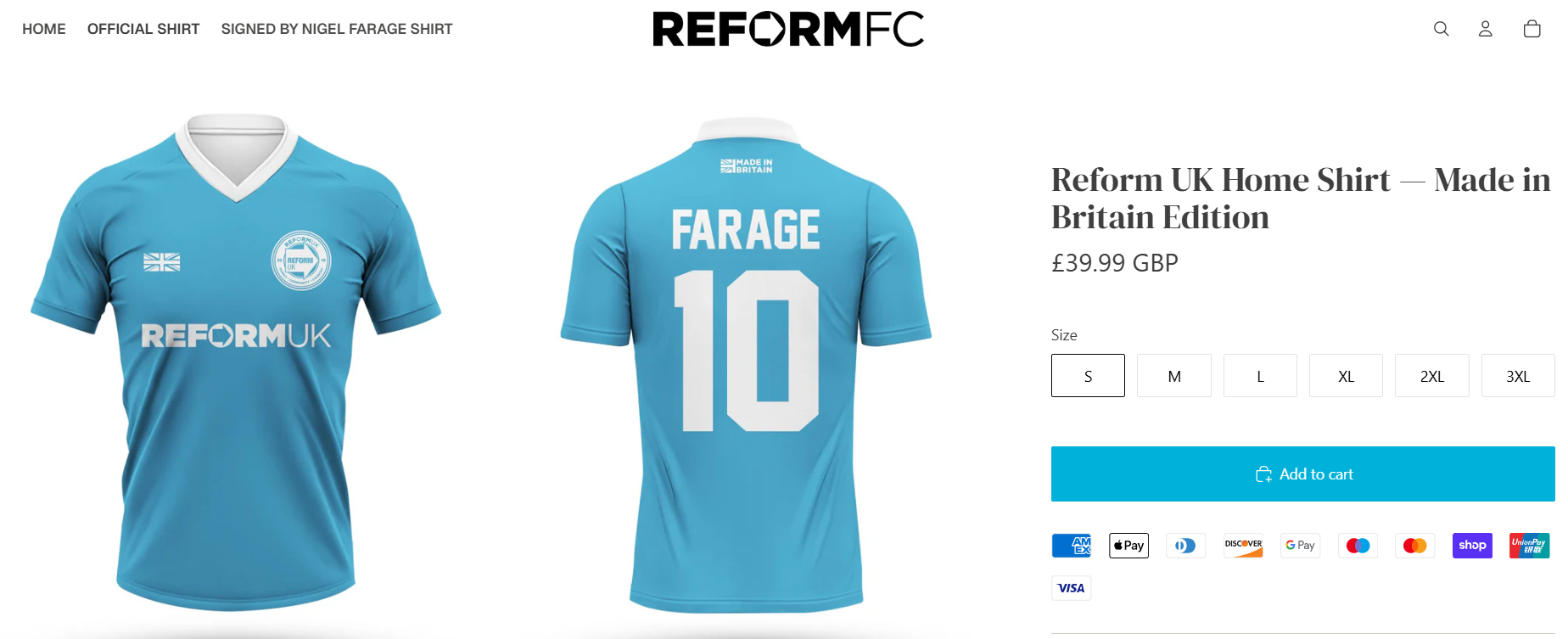Choose the XL size option
Image resolution: width=1568 pixels, height=639 pixels.
tap(1346, 376)
